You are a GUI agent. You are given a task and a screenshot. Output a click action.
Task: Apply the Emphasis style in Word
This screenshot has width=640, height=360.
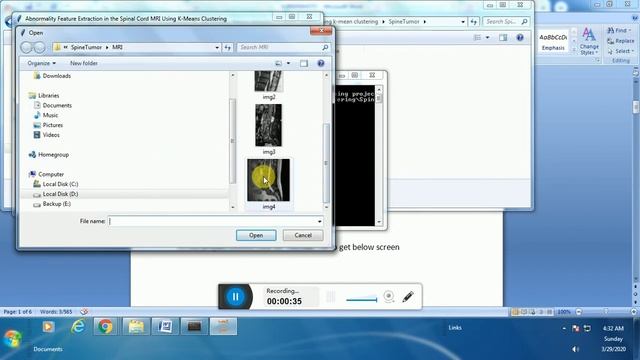[x=553, y=42]
